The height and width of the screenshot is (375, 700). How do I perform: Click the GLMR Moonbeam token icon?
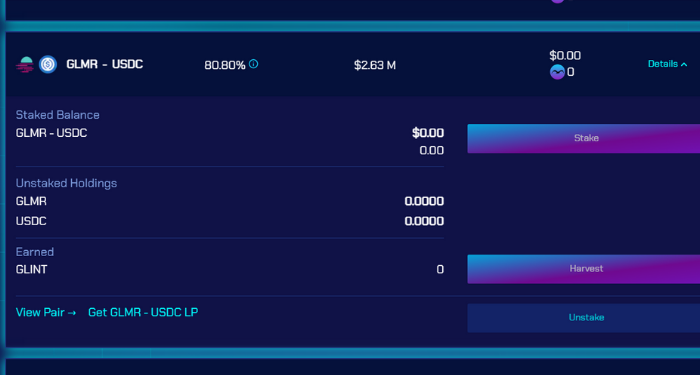(x=25, y=65)
